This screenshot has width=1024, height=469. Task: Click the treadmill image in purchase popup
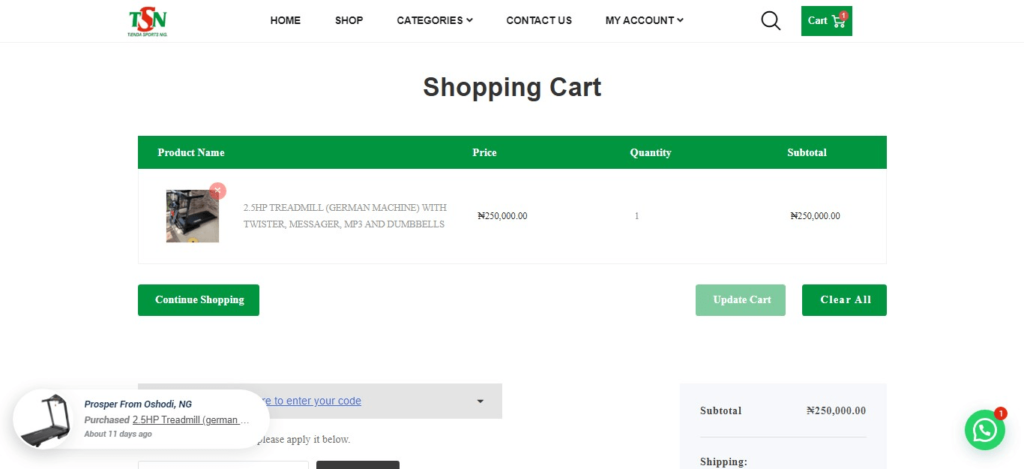click(46, 420)
